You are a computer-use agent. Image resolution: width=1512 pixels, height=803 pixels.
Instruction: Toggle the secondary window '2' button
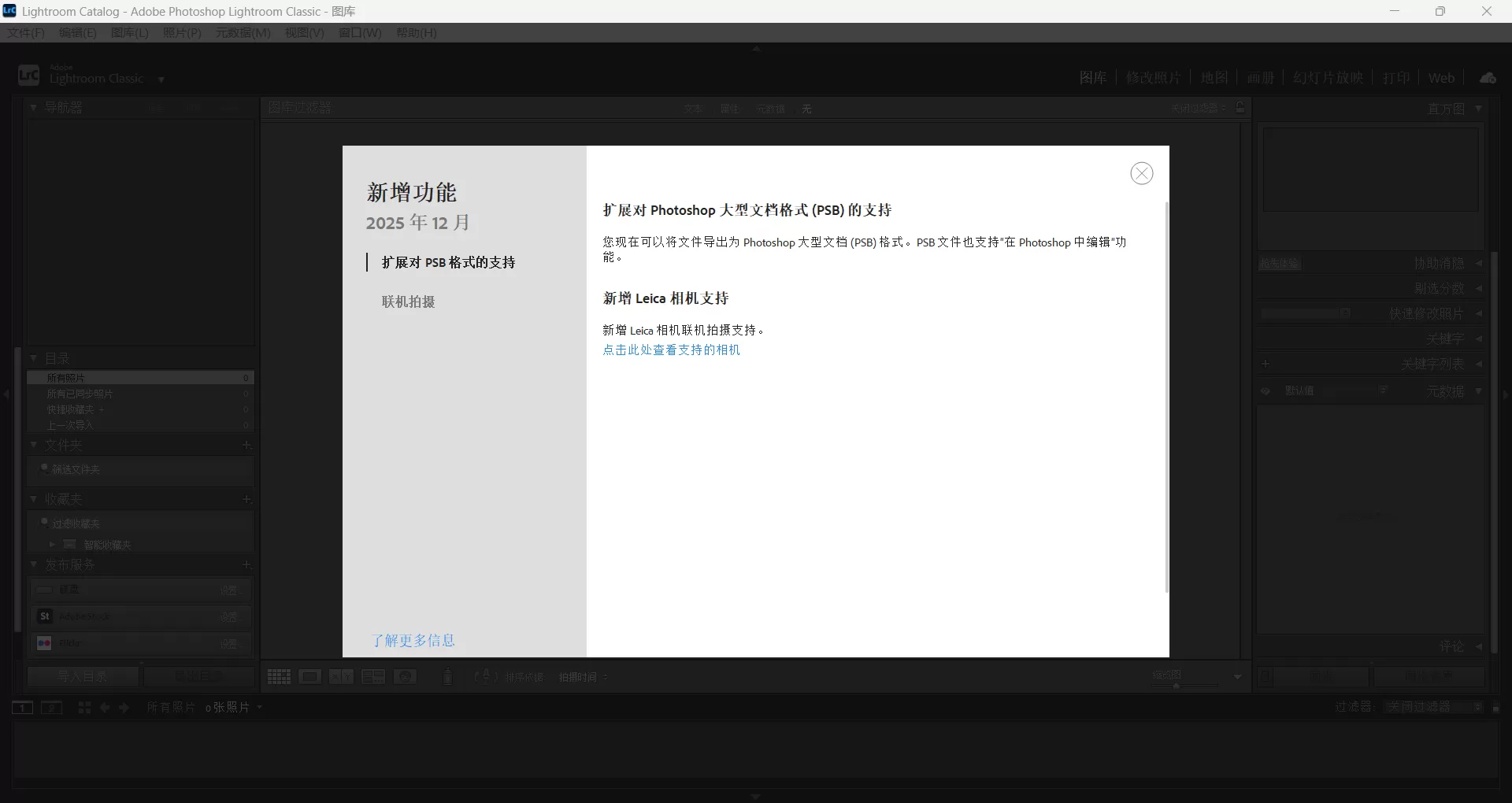[x=51, y=708]
